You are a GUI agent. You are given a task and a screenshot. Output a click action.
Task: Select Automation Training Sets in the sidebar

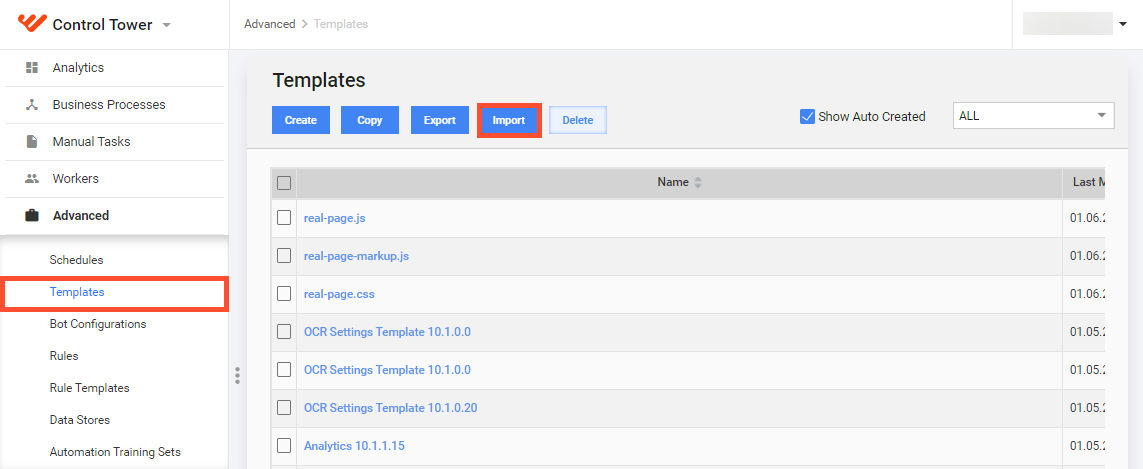coord(115,452)
